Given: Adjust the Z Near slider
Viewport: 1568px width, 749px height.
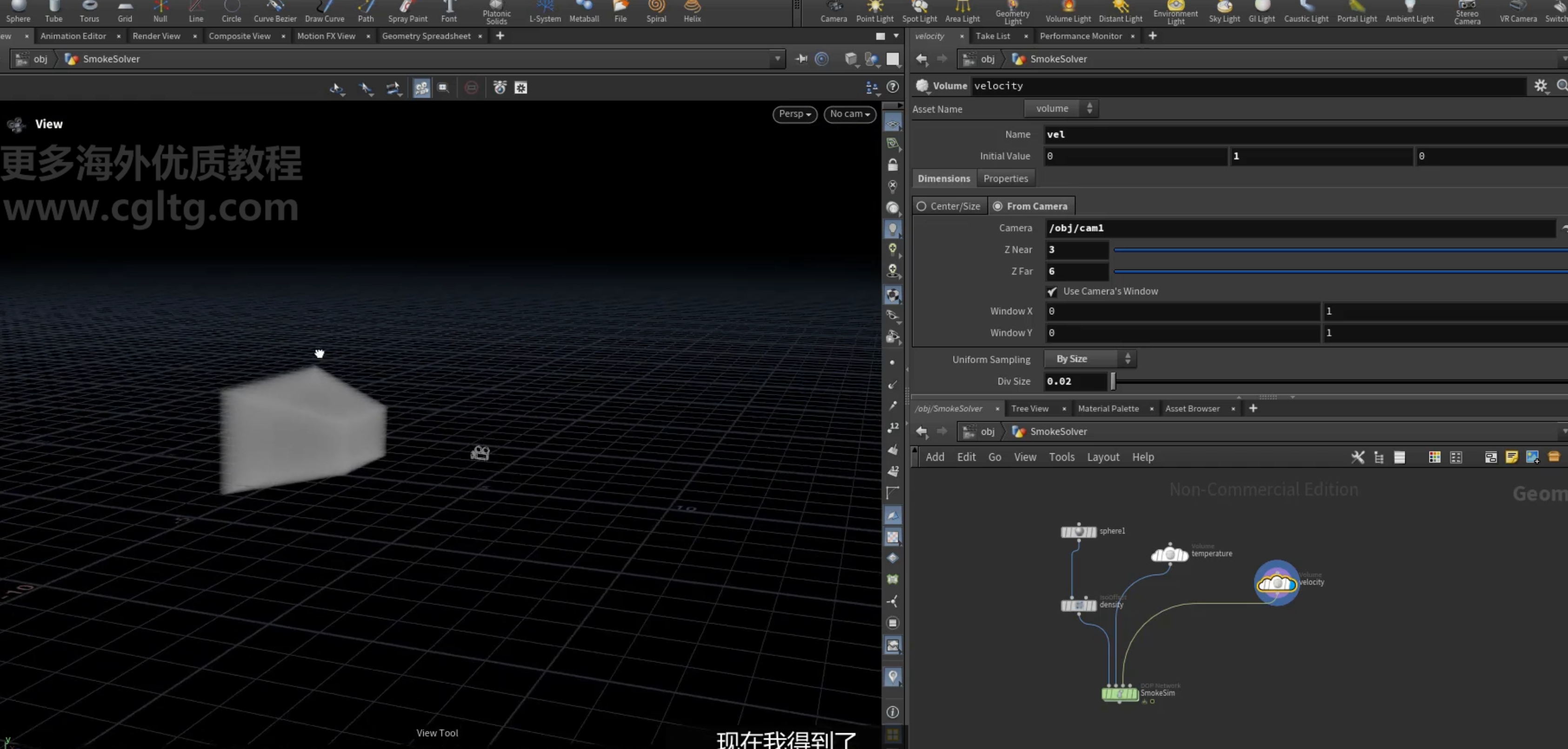Looking at the screenshot, I should point(1339,250).
